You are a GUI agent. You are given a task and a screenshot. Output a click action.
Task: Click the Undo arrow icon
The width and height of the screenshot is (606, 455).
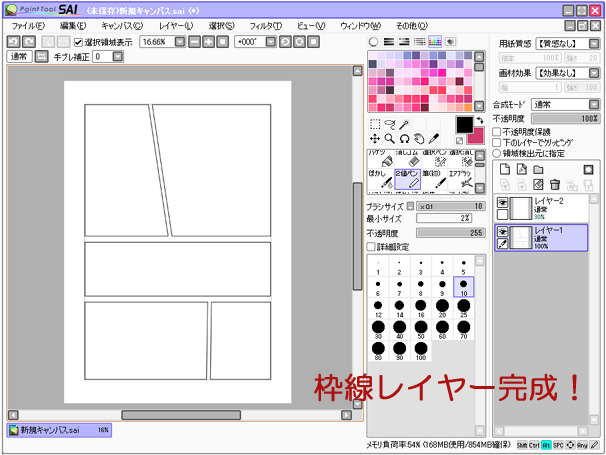(x=14, y=42)
